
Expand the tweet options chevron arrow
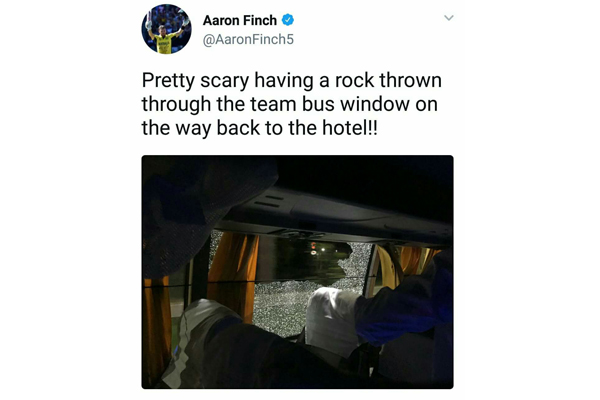[x=448, y=18]
